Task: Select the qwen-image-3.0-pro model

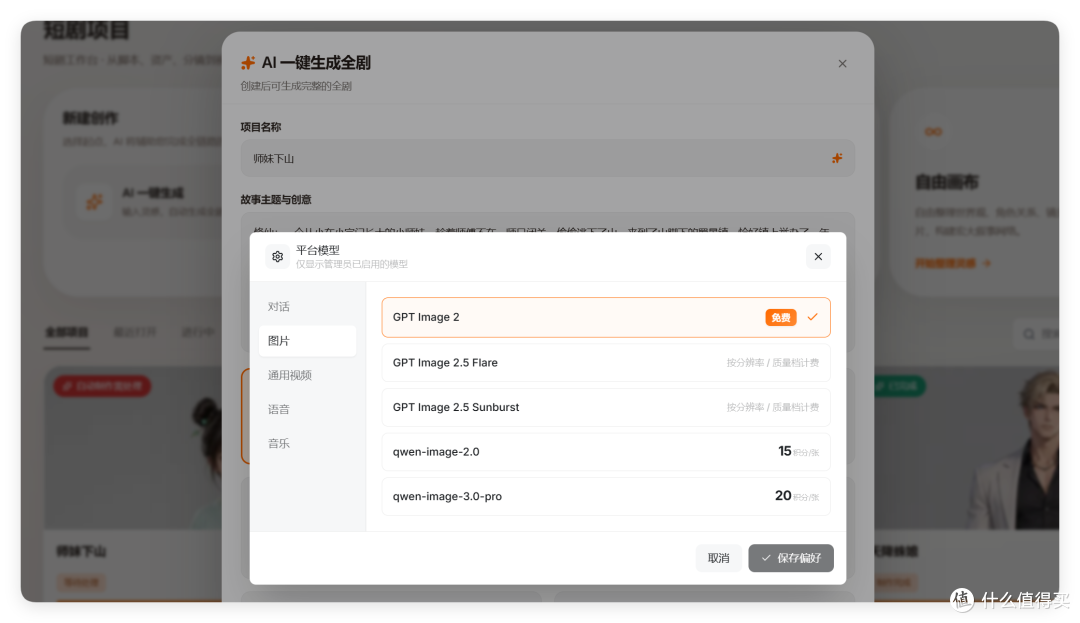Action: (606, 496)
